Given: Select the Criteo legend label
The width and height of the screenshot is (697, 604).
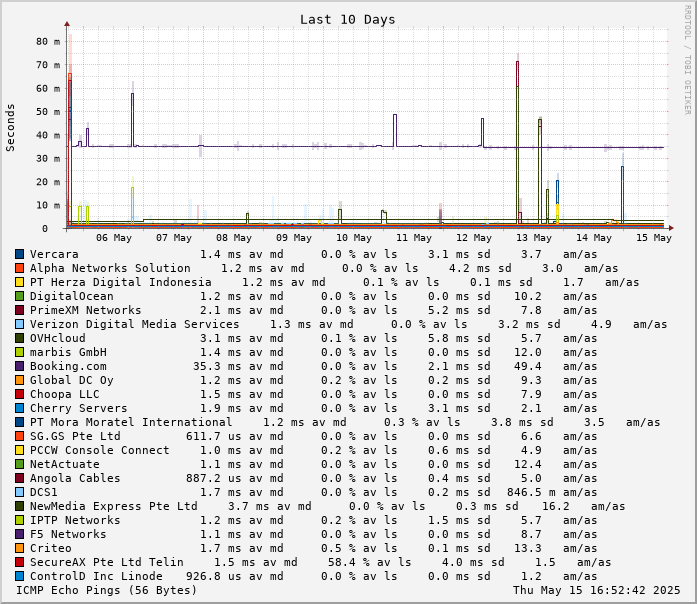Looking at the screenshot, I should click(51, 548).
